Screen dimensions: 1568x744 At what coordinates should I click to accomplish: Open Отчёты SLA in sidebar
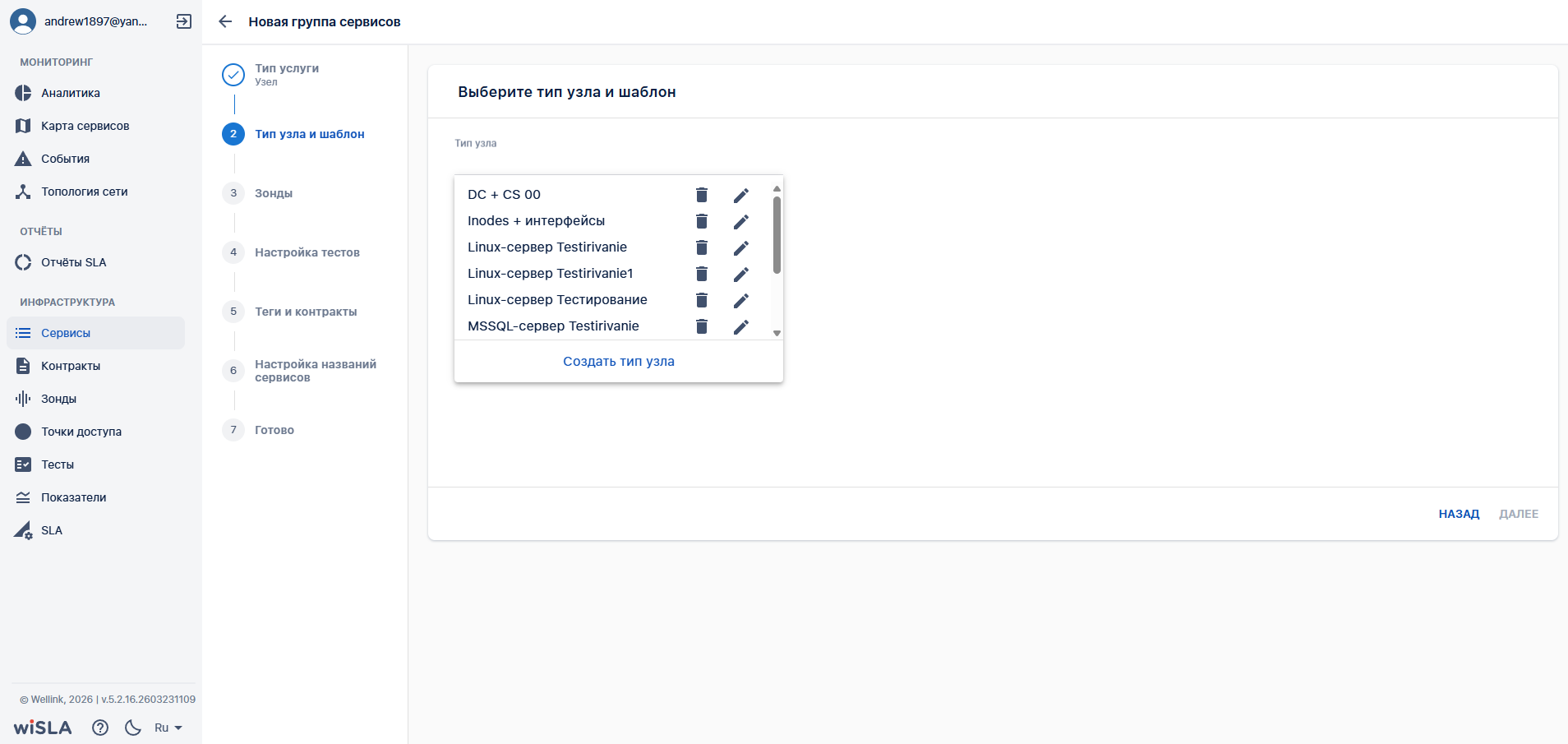pos(73,262)
